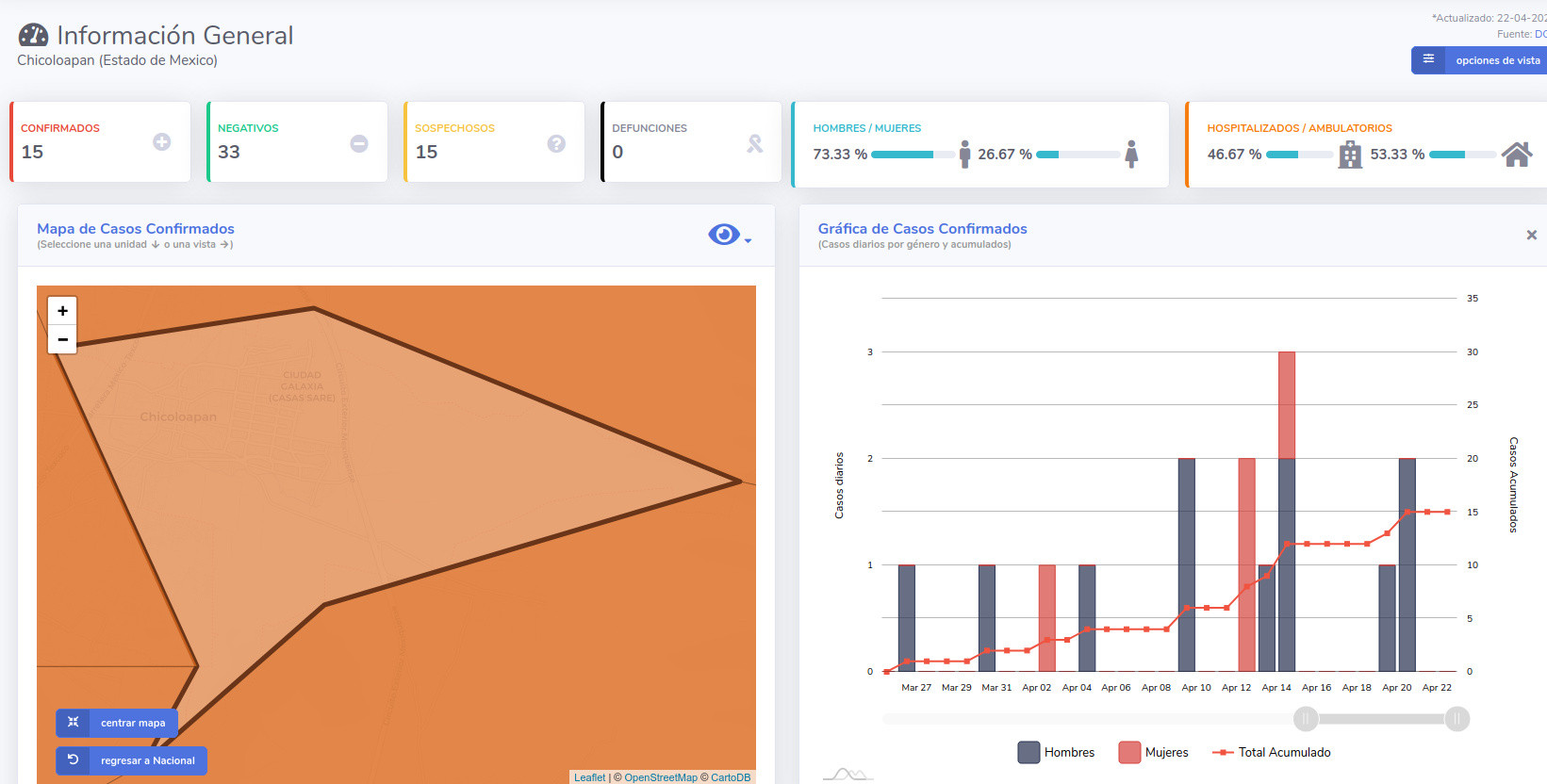Open the opciones de vista button
The image size is (1547, 784).
1479,60
